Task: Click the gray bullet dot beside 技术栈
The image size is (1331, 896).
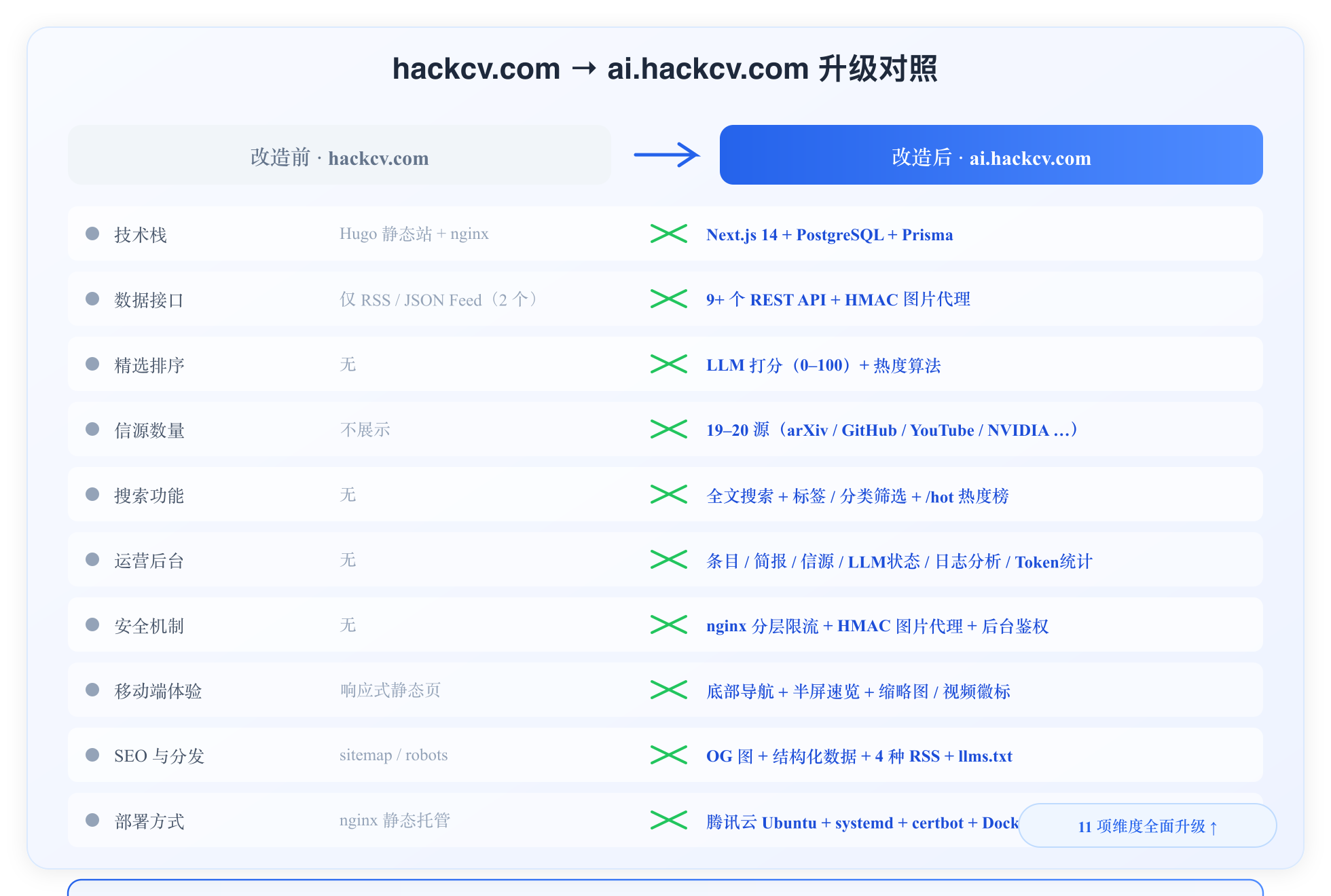Action: (x=92, y=234)
